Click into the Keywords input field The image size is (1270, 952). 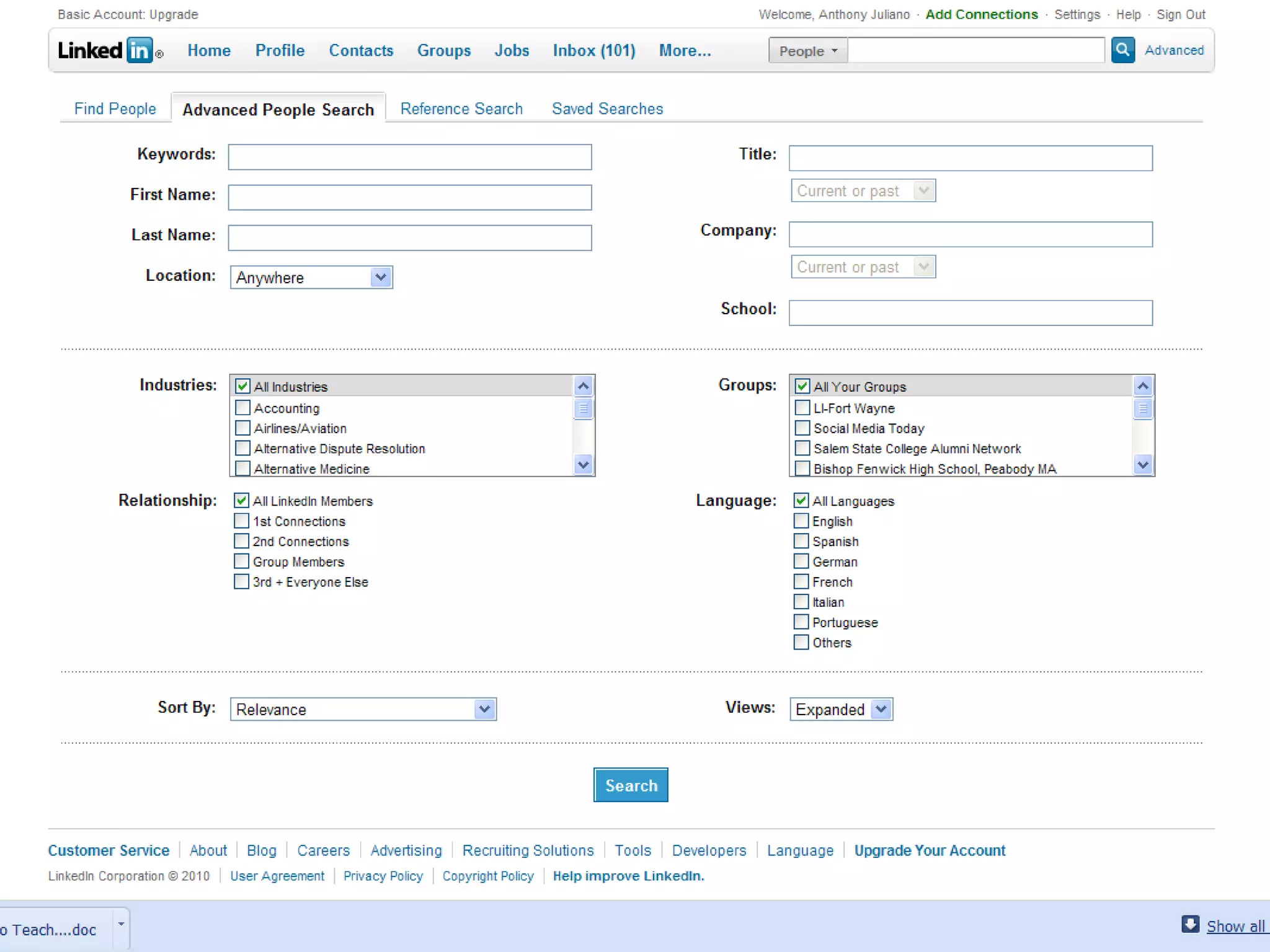[409, 157]
